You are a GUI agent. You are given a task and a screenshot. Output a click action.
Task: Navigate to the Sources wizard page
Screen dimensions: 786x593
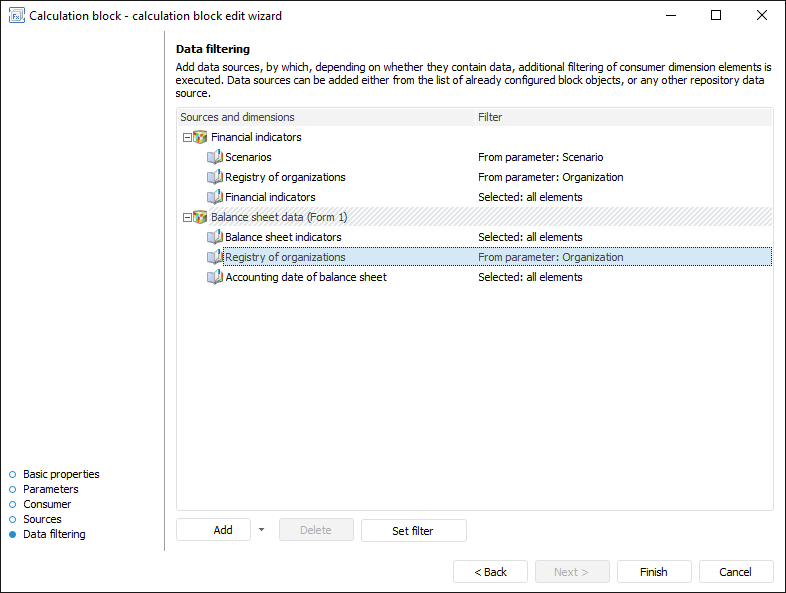pos(42,519)
